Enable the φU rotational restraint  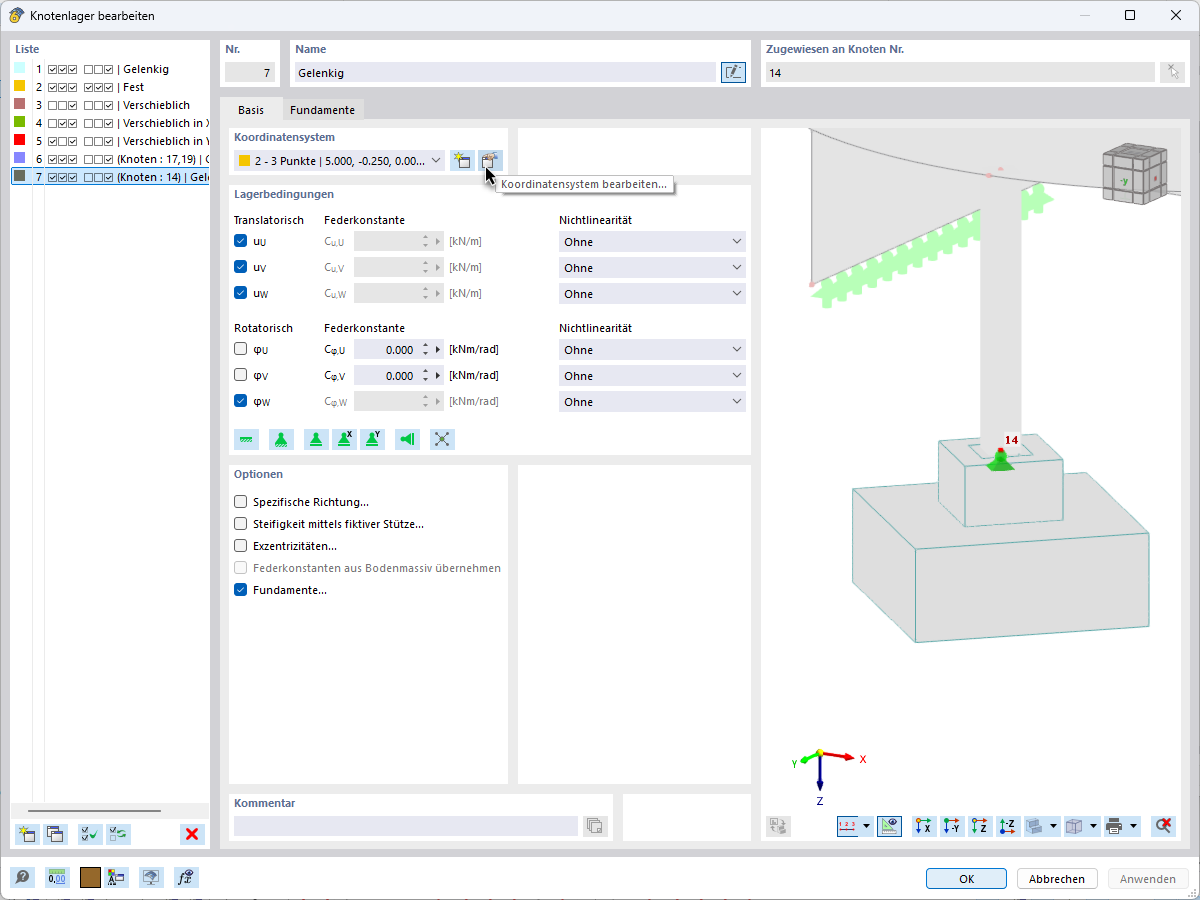[240, 349]
